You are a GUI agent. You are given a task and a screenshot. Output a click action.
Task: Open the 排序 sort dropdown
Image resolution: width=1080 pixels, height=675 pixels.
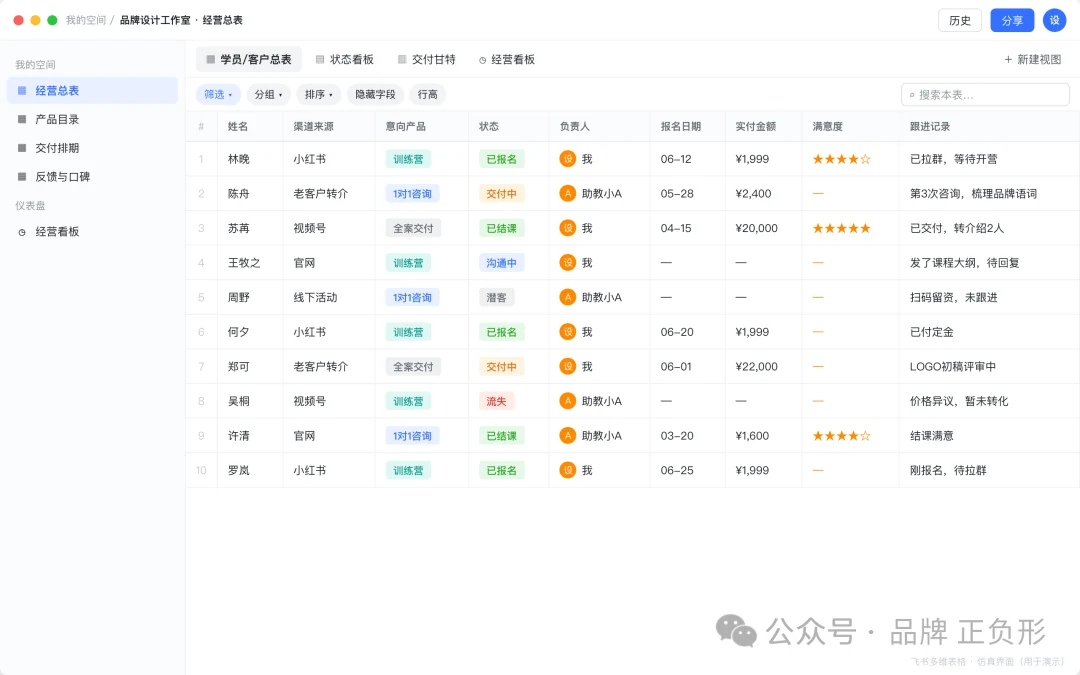[318, 94]
